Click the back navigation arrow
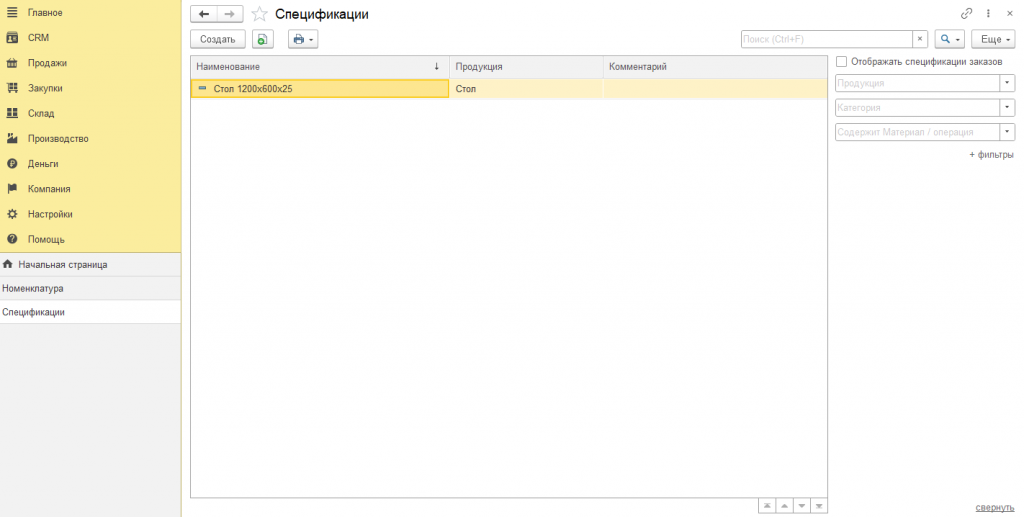Viewport: 1024px width, 517px height. click(204, 14)
